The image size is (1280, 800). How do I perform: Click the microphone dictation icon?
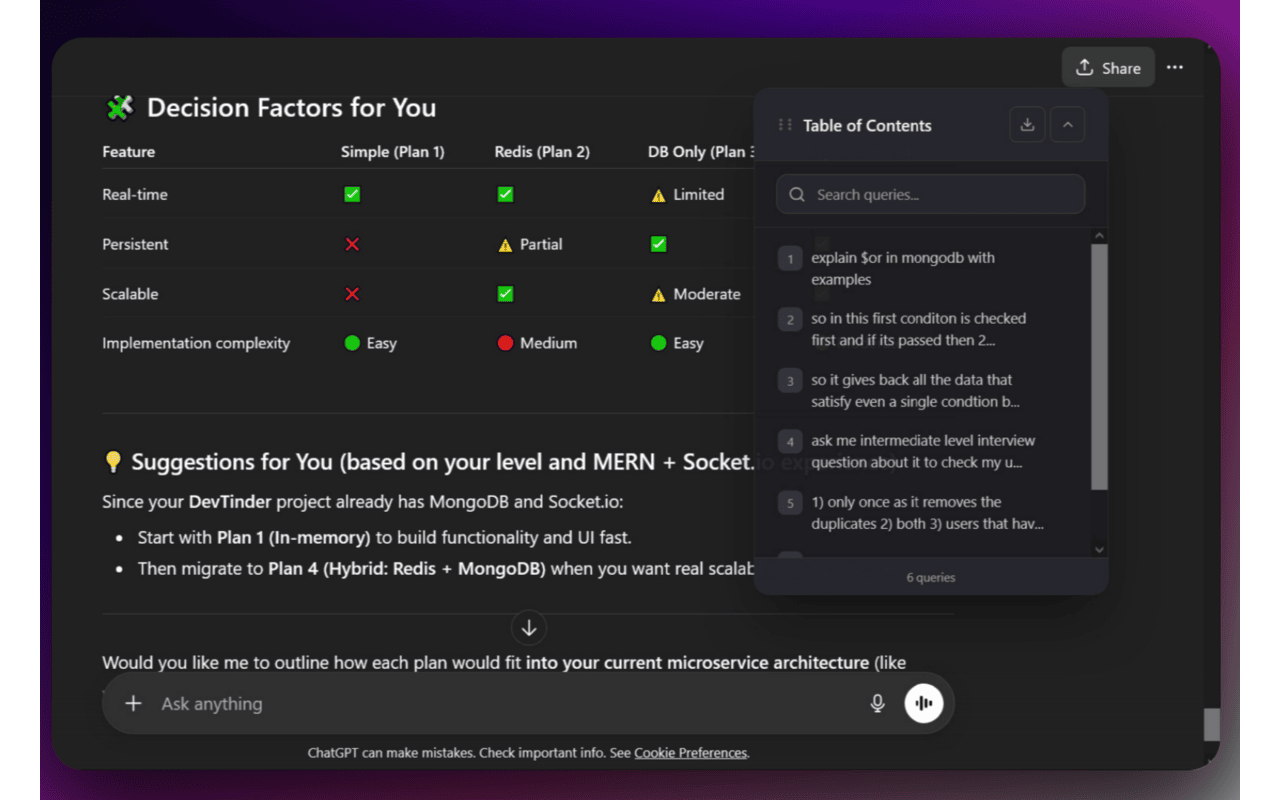[878, 704]
